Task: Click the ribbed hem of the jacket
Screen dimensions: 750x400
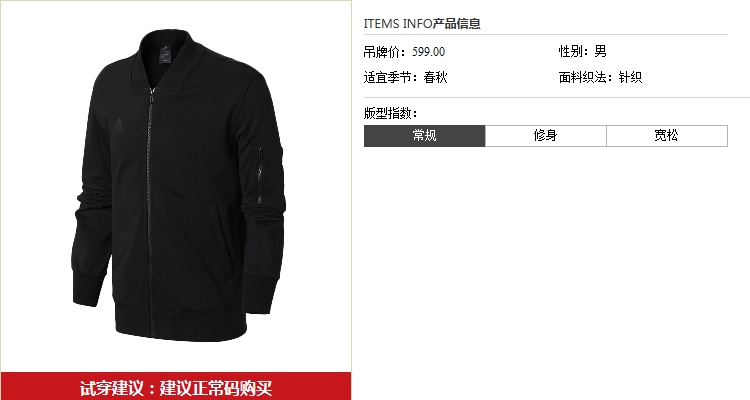Action: (x=181, y=320)
